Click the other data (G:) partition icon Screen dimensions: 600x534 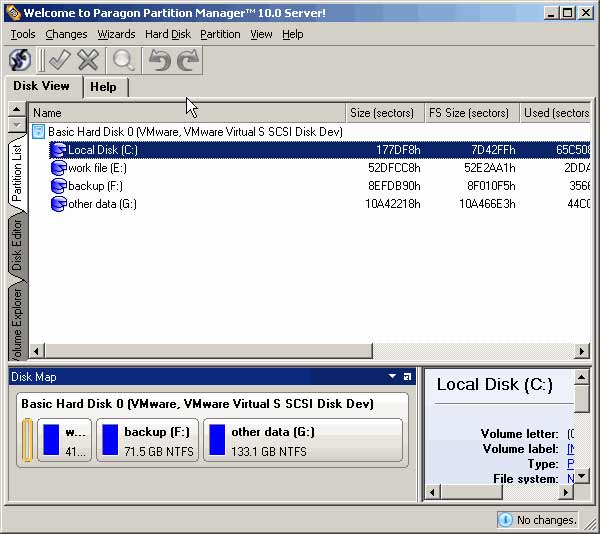(x=59, y=204)
